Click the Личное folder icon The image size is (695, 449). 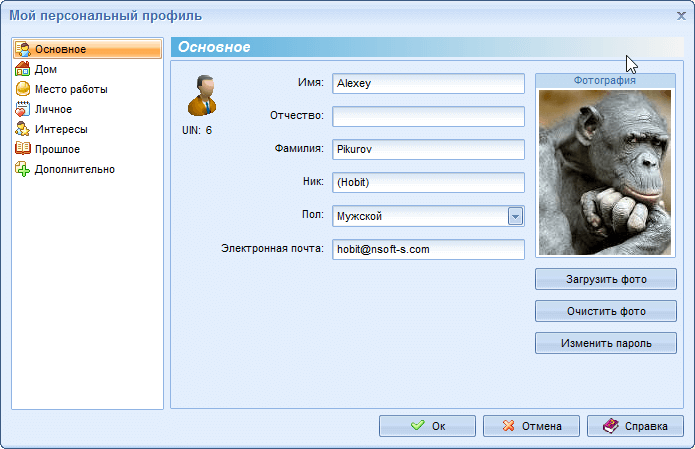point(23,109)
